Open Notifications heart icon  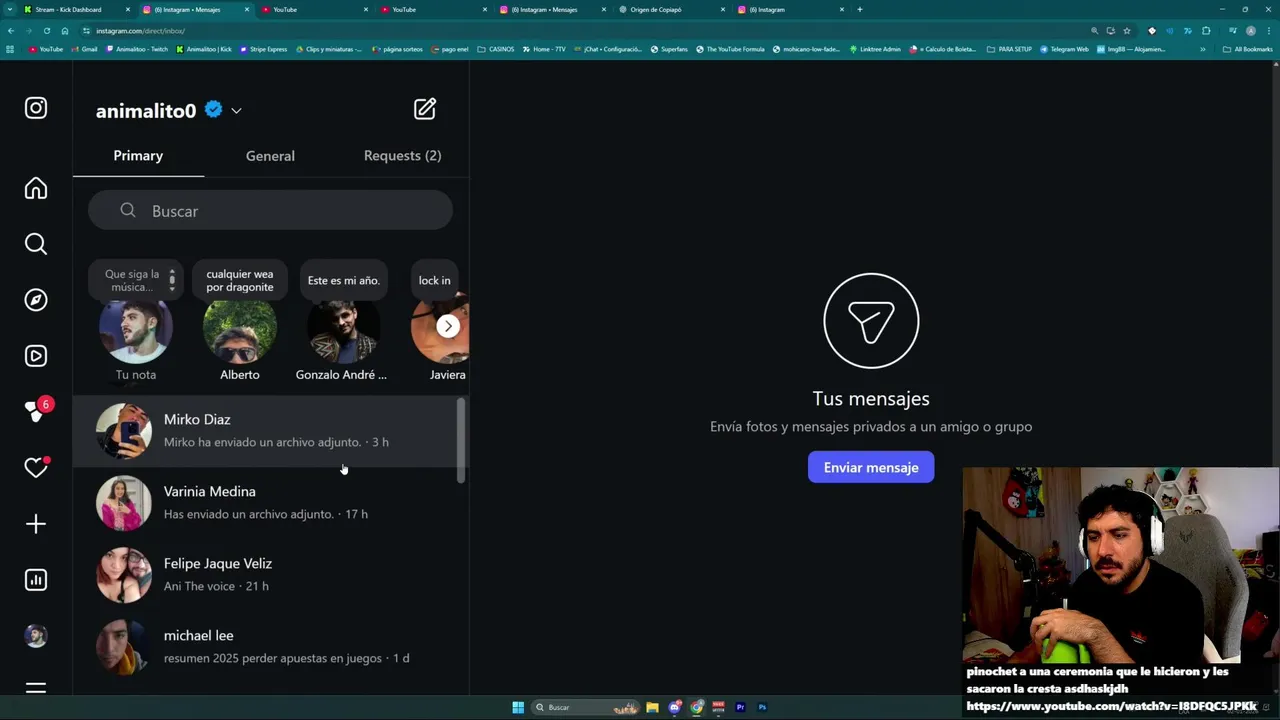click(36, 468)
